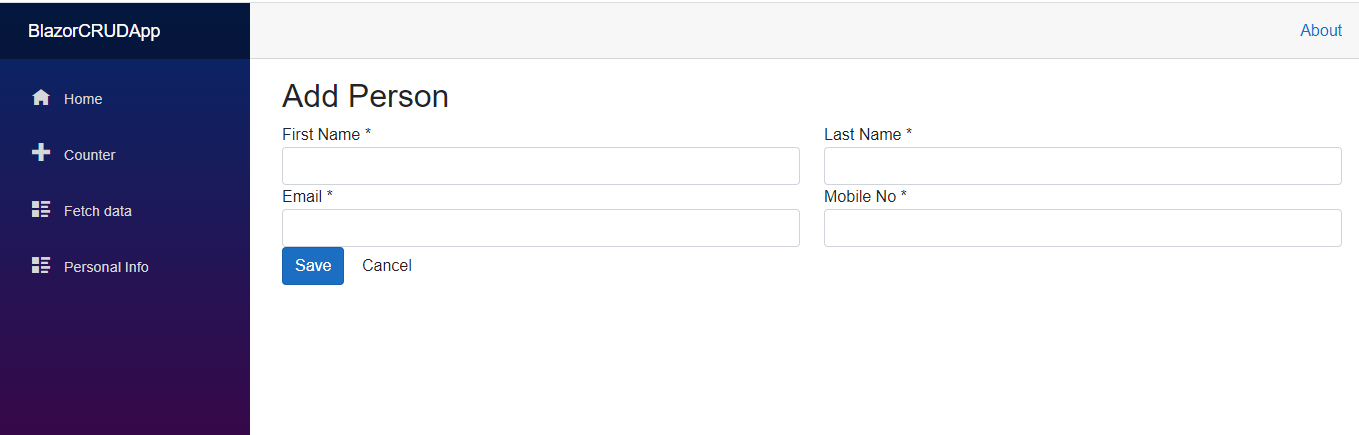Cancel adding the person
The width and height of the screenshot is (1359, 435).
click(387, 266)
